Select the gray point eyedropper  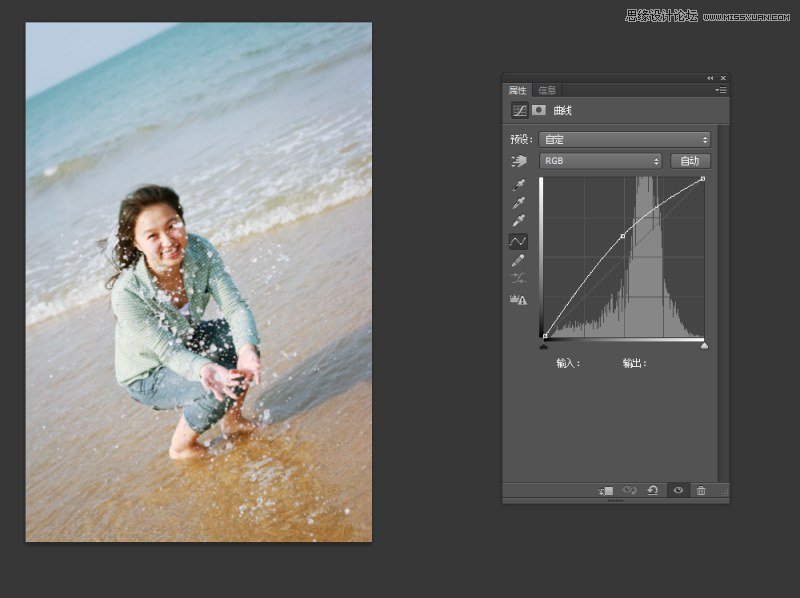[518, 201]
